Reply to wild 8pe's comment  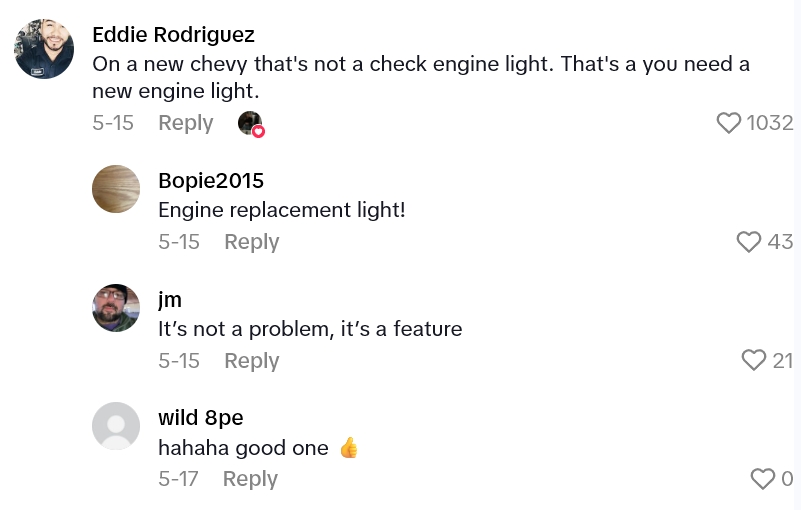250,479
